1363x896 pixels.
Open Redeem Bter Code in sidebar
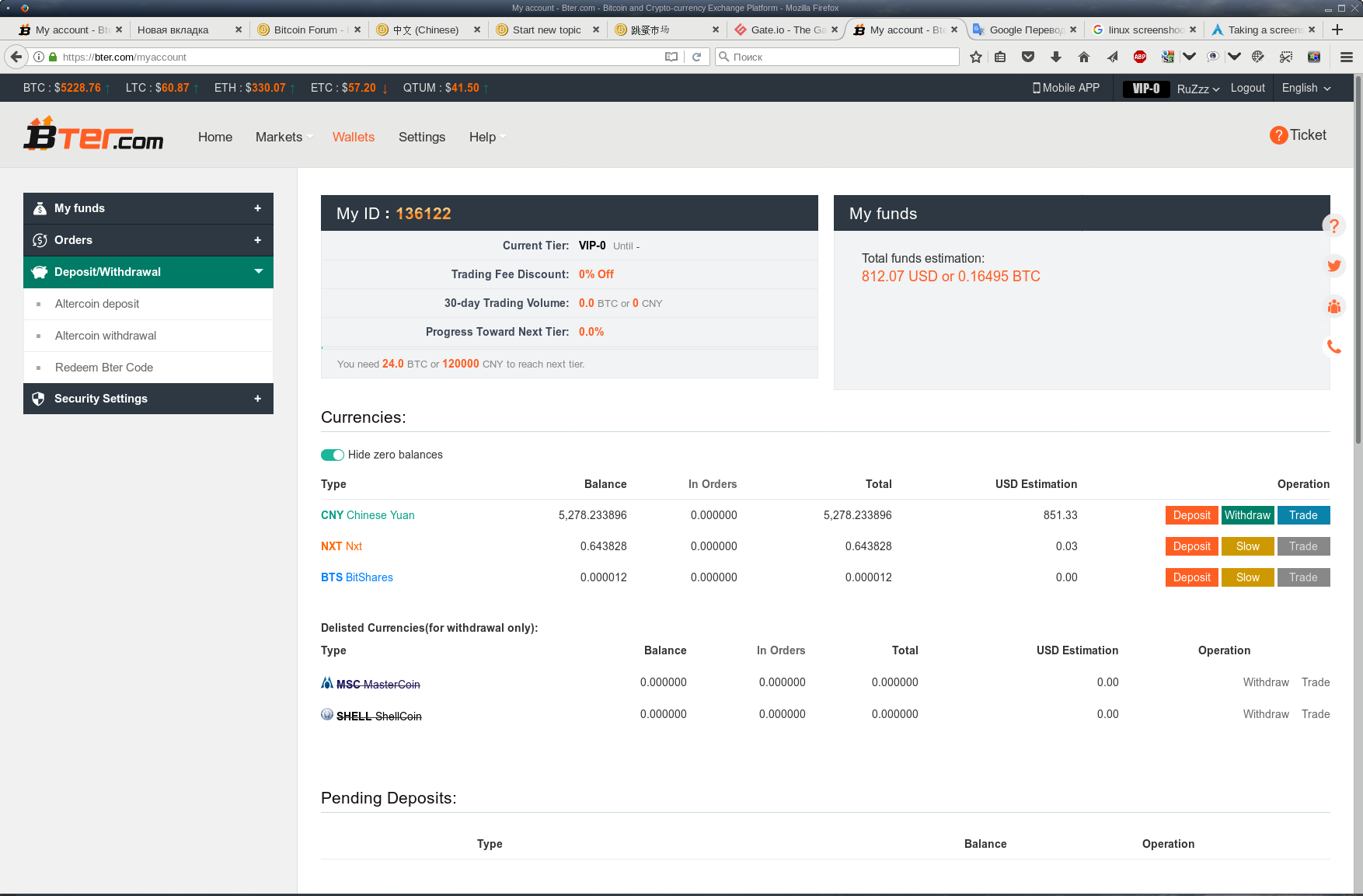tap(104, 368)
